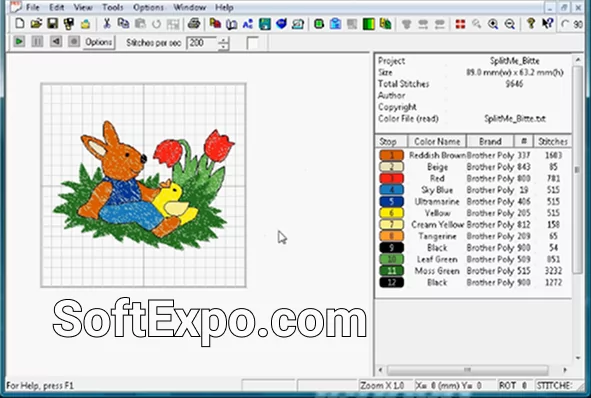Click the zoom out magnifier icon

[510, 24]
